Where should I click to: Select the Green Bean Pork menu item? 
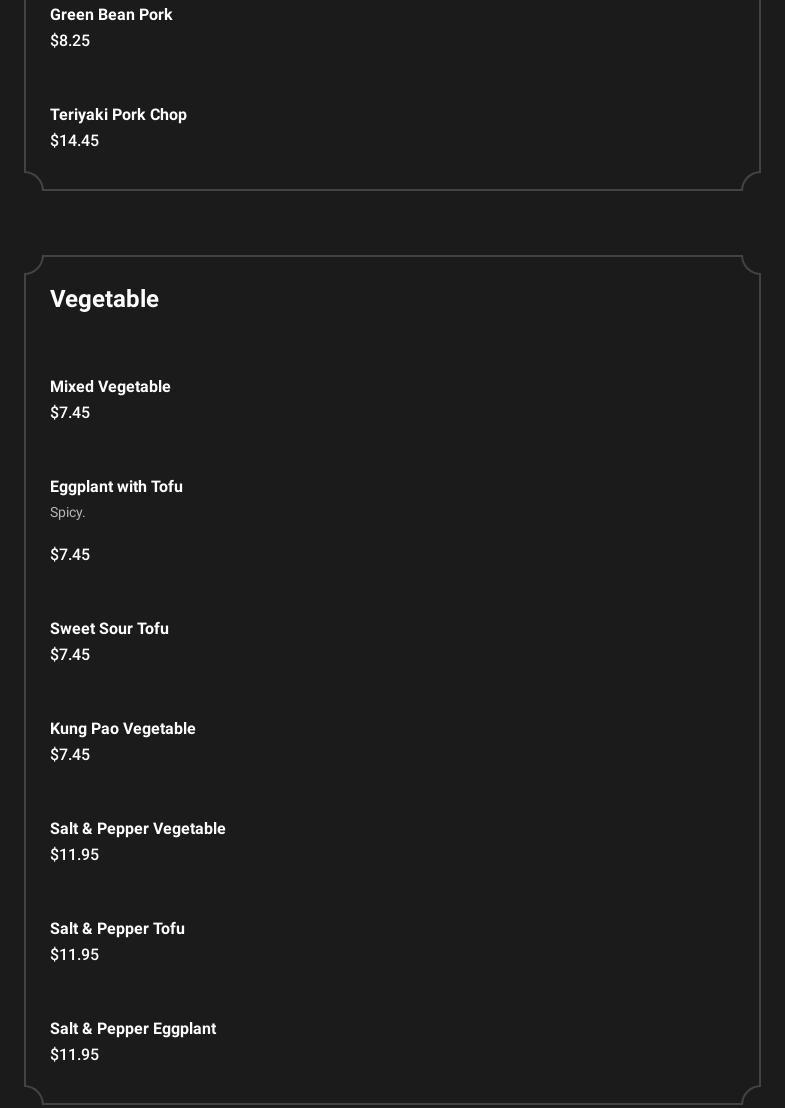[111, 15]
